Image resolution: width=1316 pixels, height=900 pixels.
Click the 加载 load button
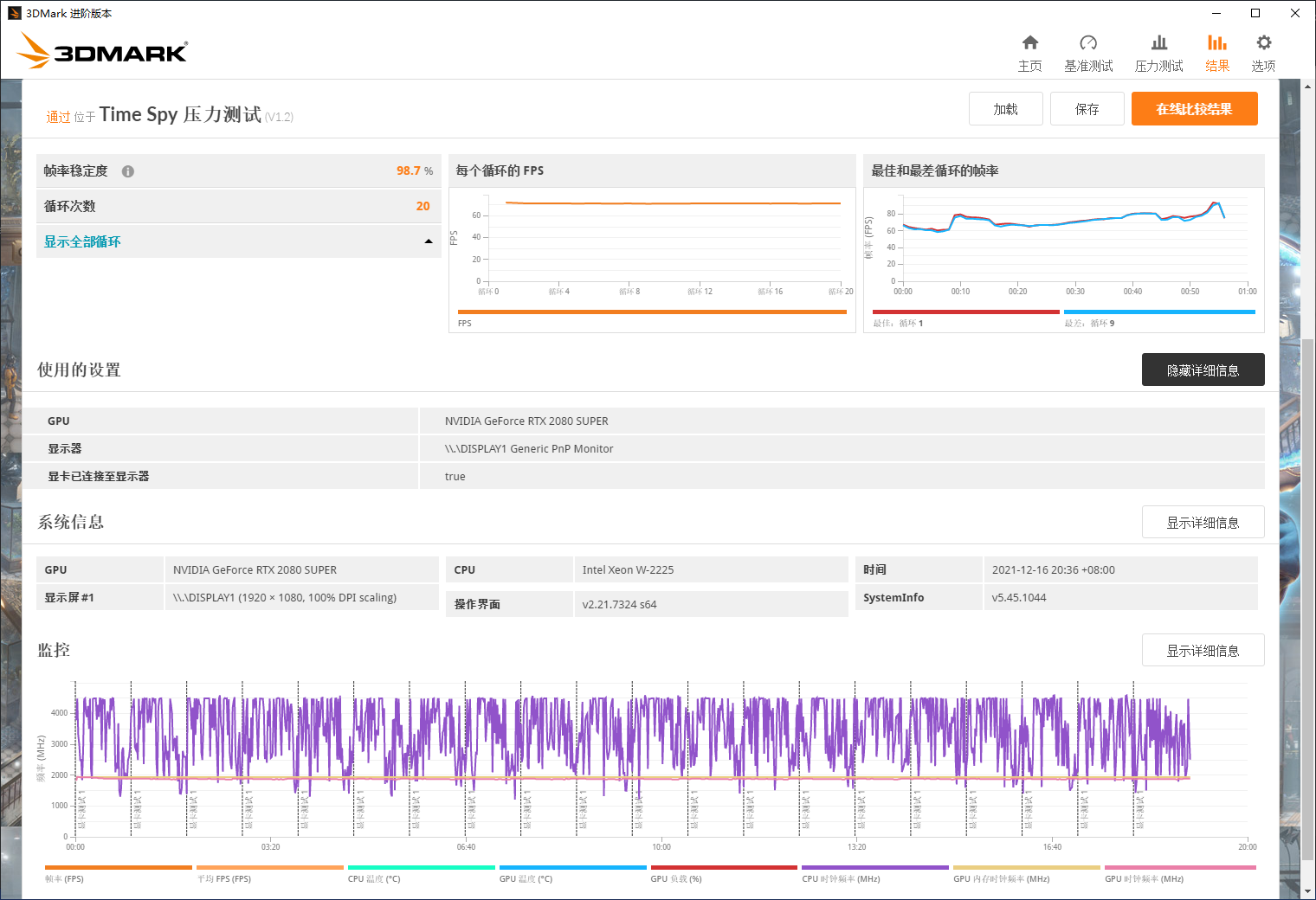coord(1005,109)
